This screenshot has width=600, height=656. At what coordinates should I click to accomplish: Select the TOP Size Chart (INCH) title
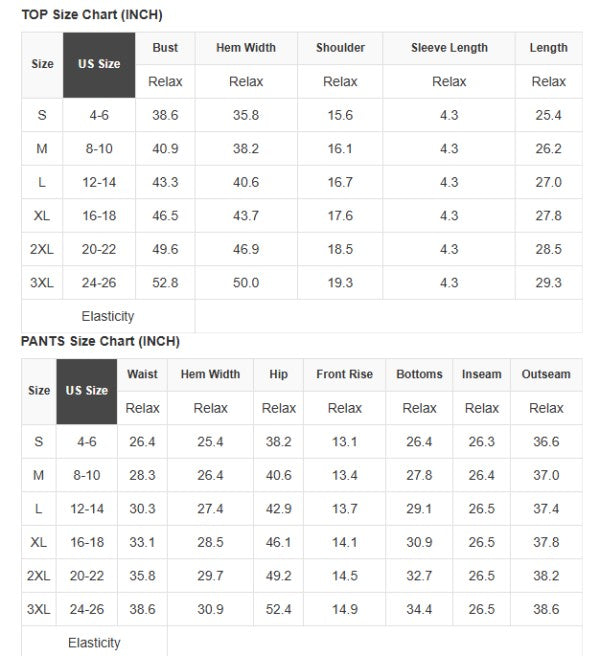[92, 15]
